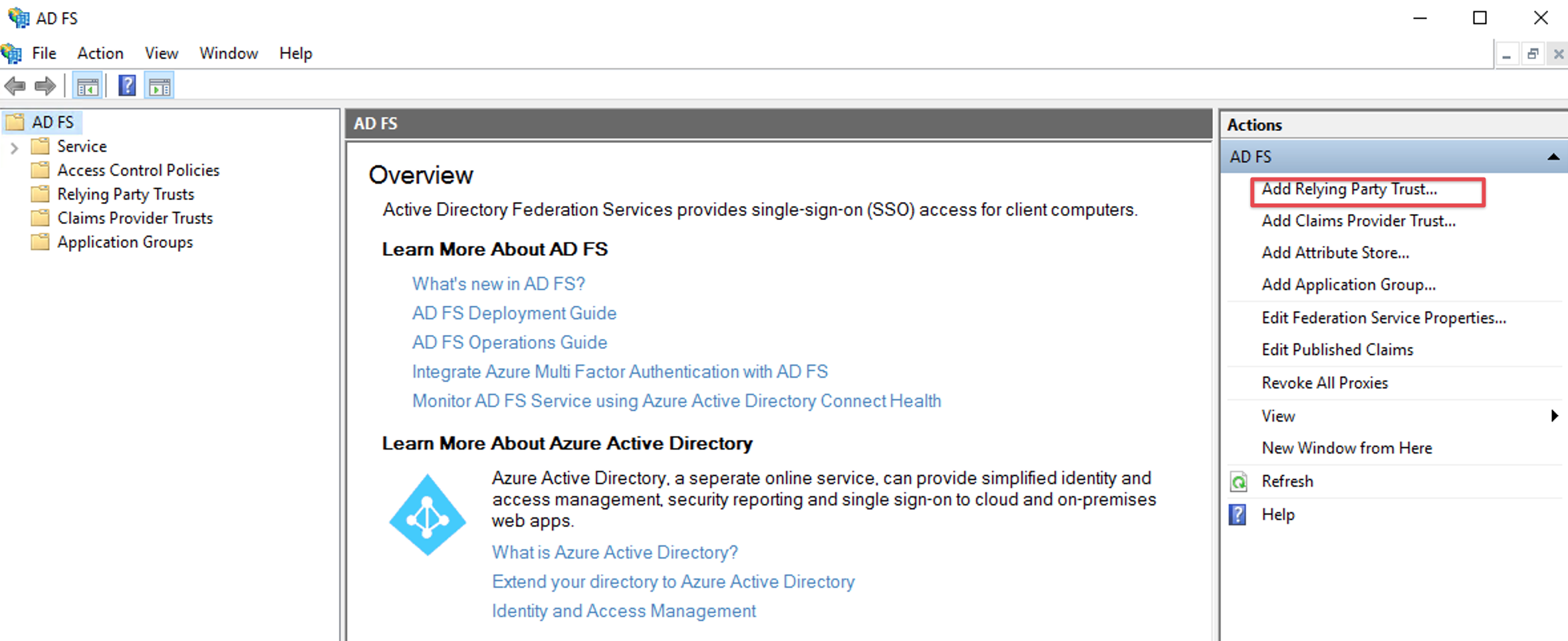Open the View submenu arrow in Actions
Screen dimensions: 1568x641
(x=1554, y=416)
